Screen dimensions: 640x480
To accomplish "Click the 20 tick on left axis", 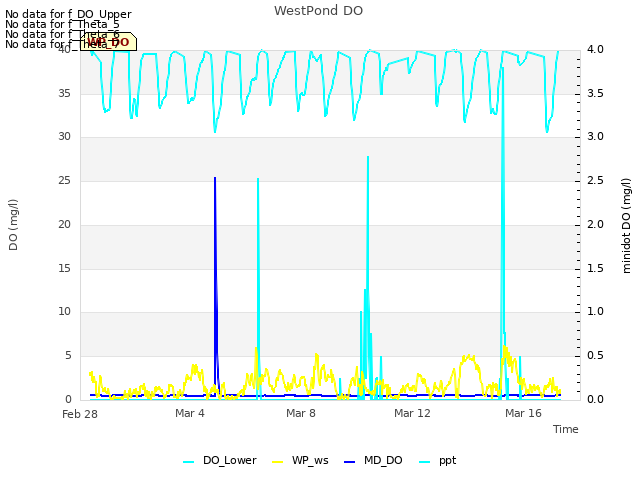I will coord(64,224).
